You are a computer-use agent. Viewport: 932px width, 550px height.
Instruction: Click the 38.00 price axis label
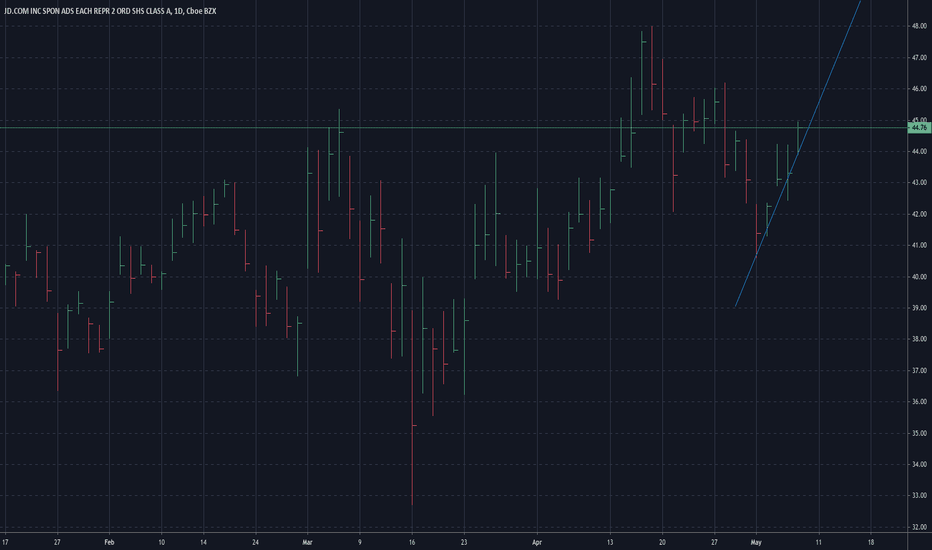click(x=919, y=339)
